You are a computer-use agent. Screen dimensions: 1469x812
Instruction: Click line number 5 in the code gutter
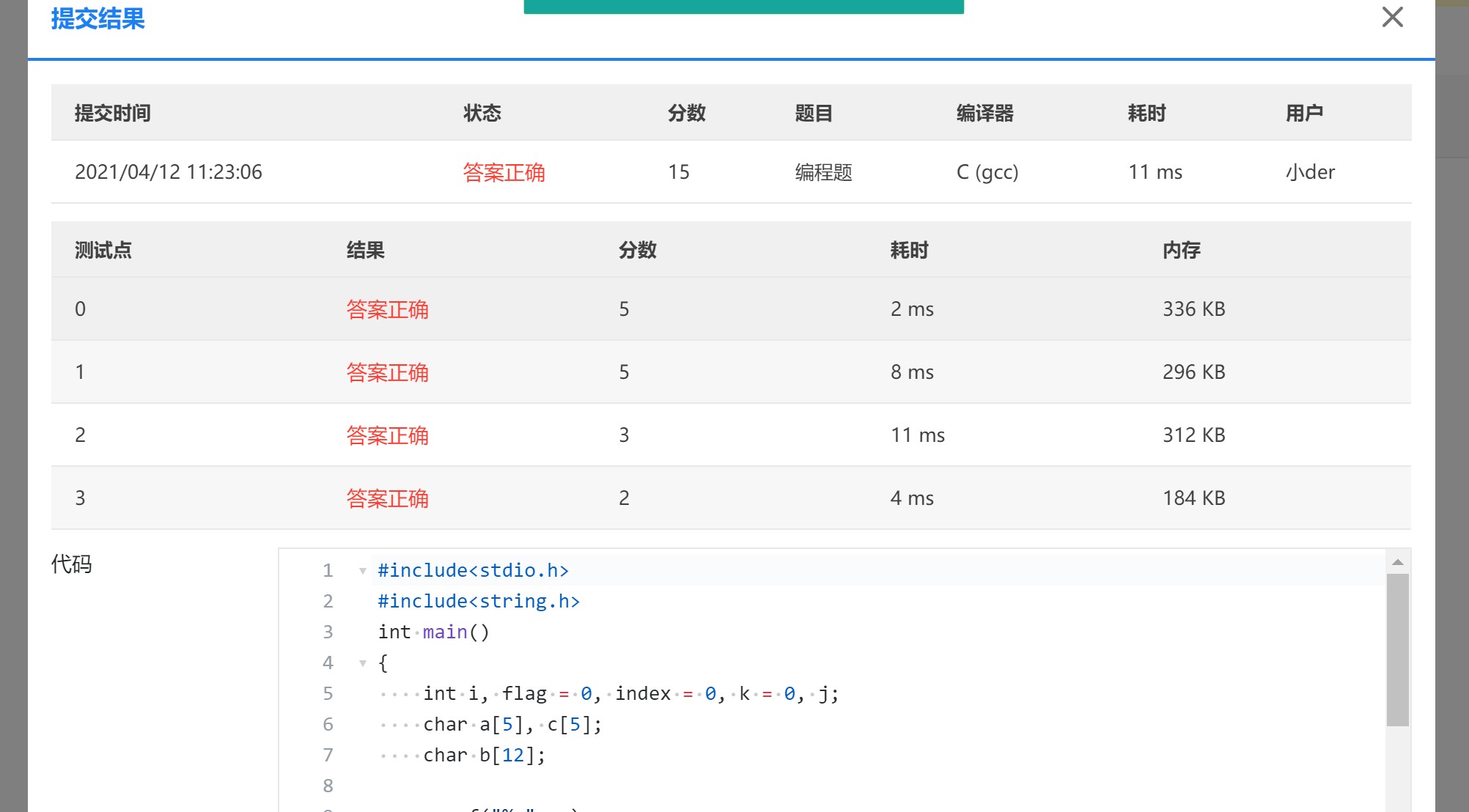tap(328, 693)
